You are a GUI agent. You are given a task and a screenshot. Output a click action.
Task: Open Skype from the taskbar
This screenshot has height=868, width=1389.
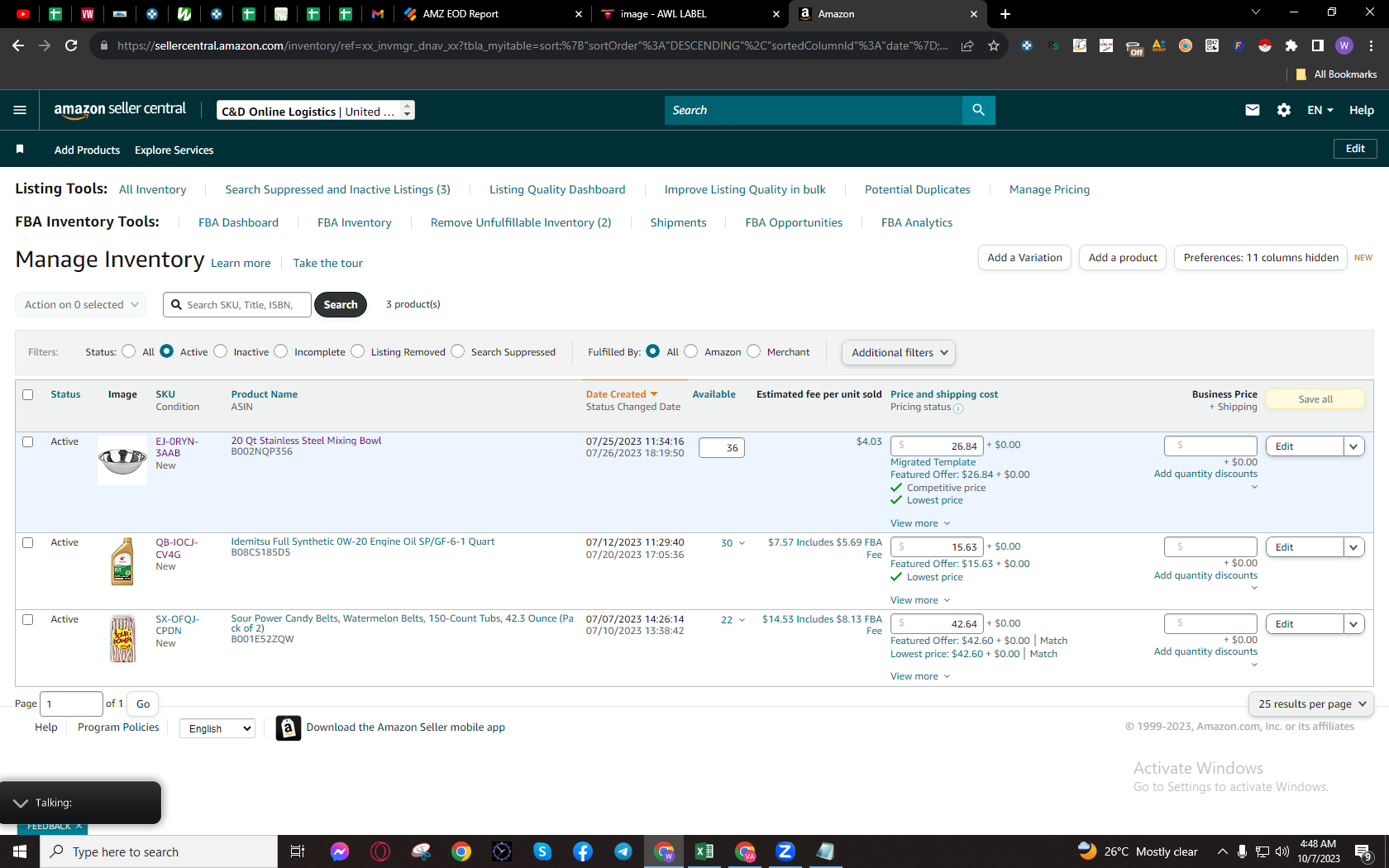click(x=542, y=851)
